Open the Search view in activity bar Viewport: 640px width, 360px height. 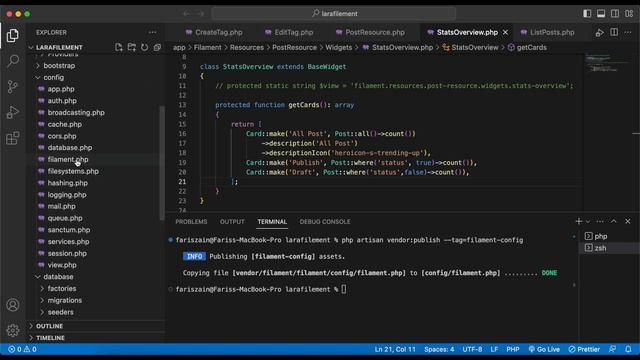13,61
